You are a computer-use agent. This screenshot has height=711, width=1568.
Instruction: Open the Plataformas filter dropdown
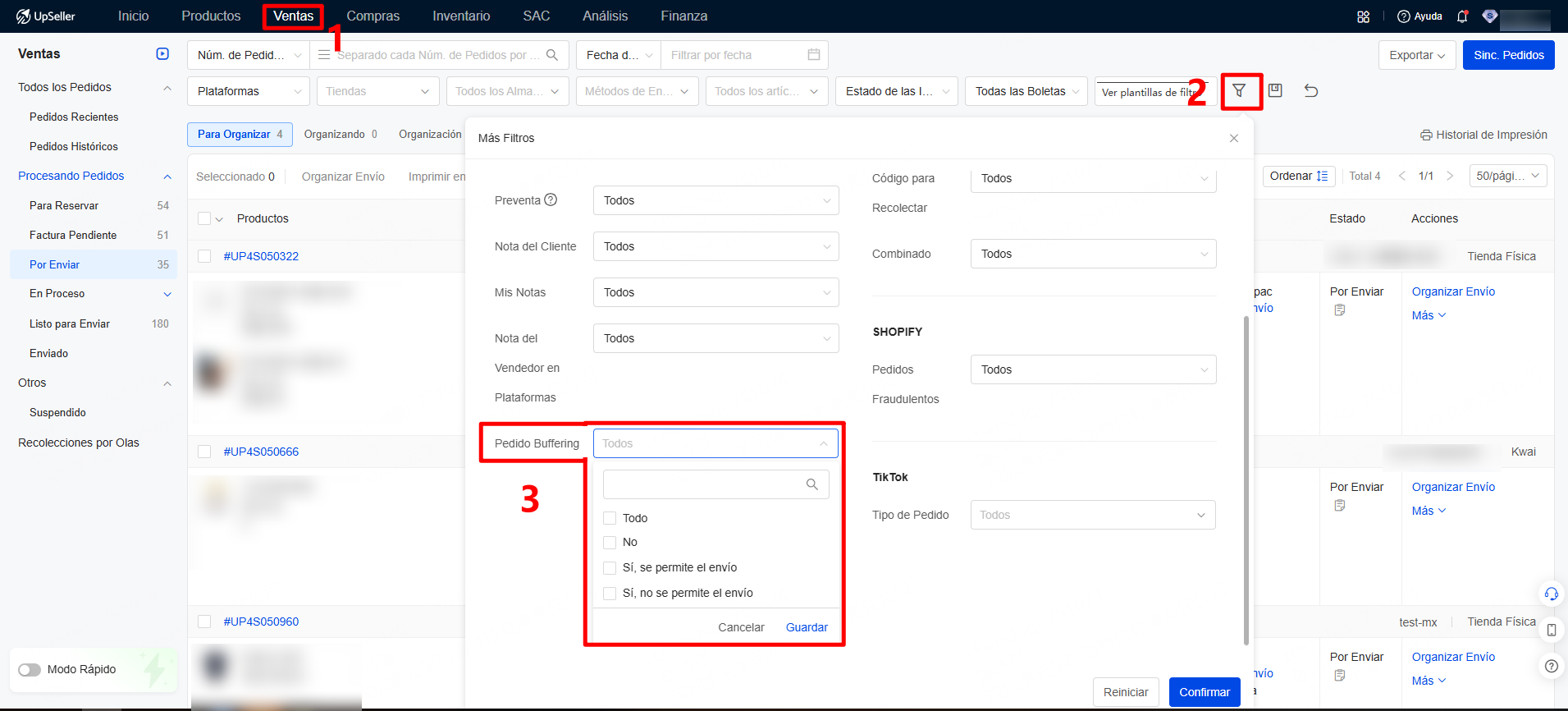pyautogui.click(x=248, y=91)
